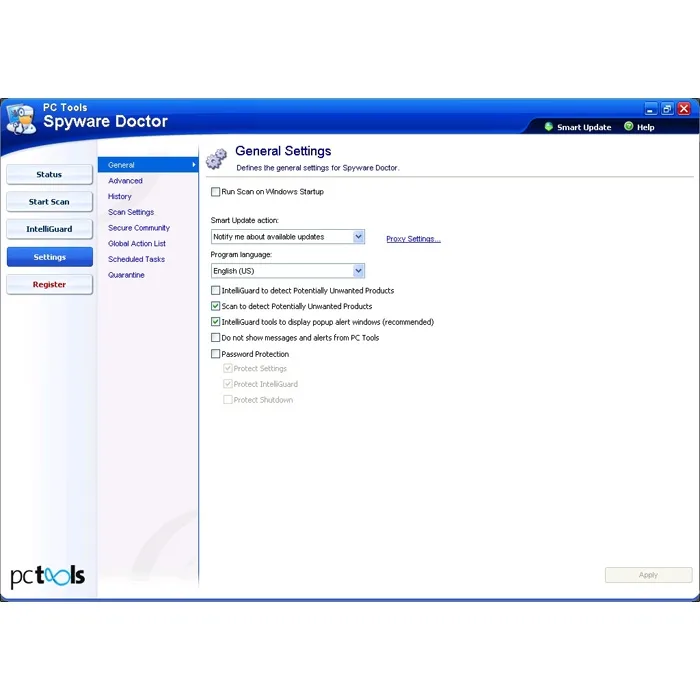This screenshot has height=700, width=700.
Task: Uncheck Scan to detect Potentially Unwanted Products
Action: (216, 306)
